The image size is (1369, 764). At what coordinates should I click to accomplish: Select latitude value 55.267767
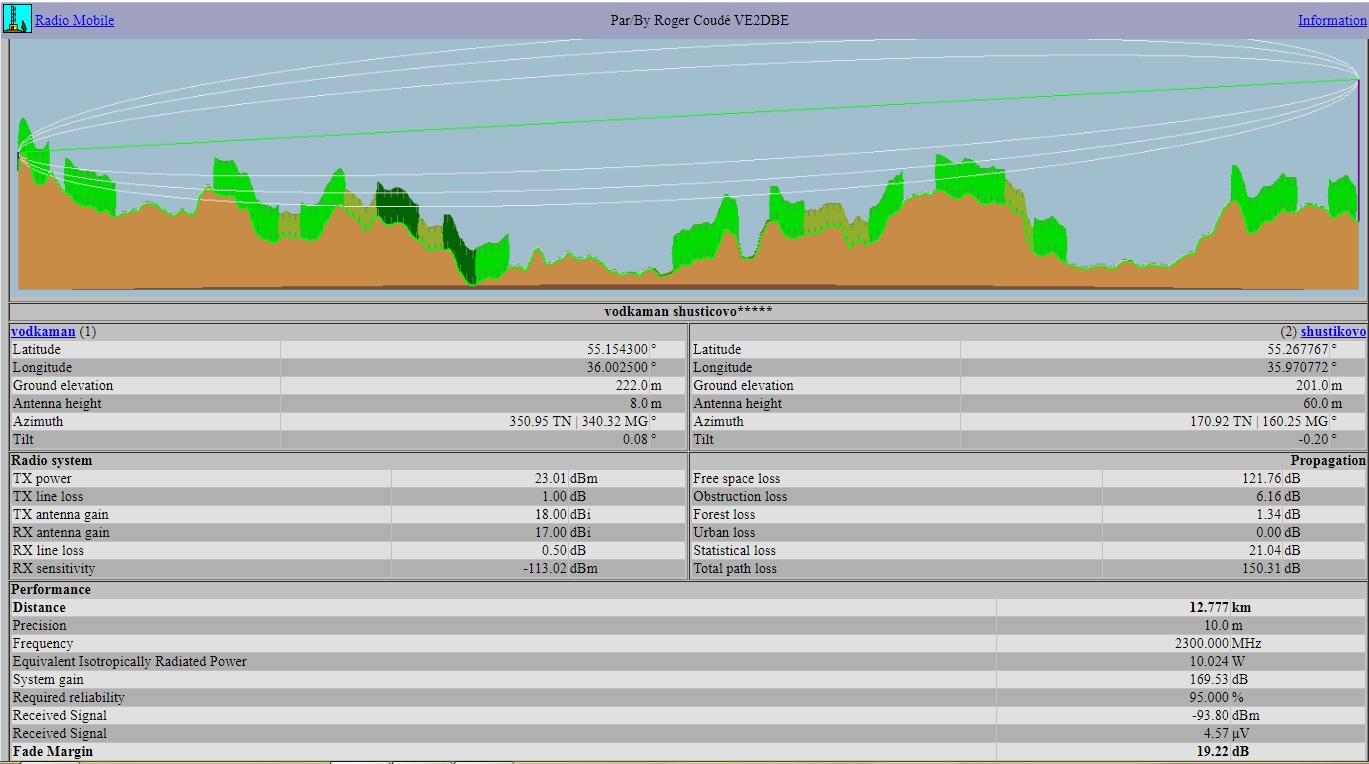(x=1297, y=349)
